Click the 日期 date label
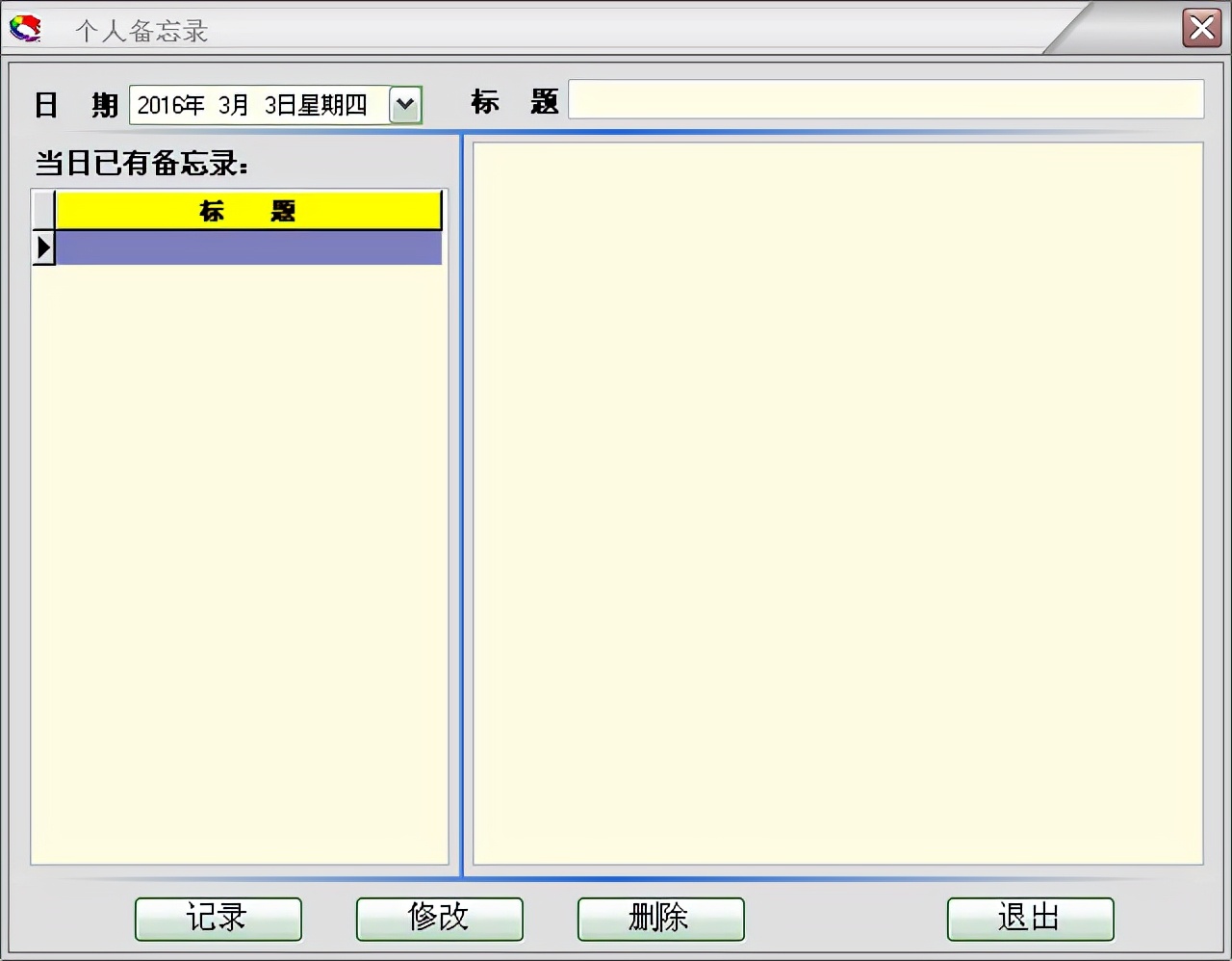Viewport: 1232px width, 961px height. pos(75,105)
